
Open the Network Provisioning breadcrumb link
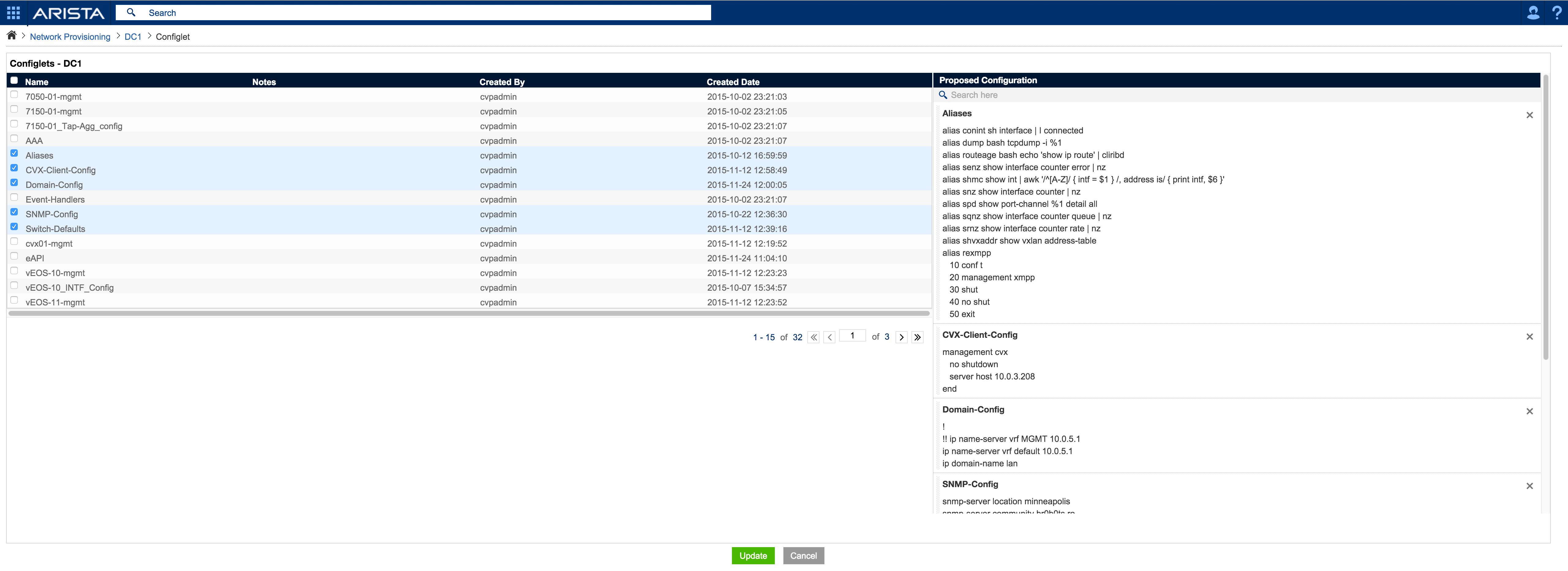(x=70, y=37)
